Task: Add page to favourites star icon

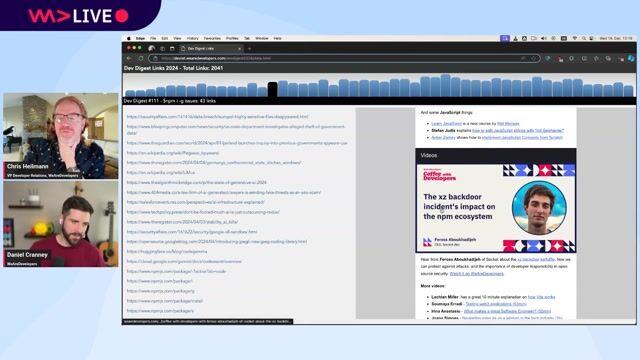Action: click(533, 58)
